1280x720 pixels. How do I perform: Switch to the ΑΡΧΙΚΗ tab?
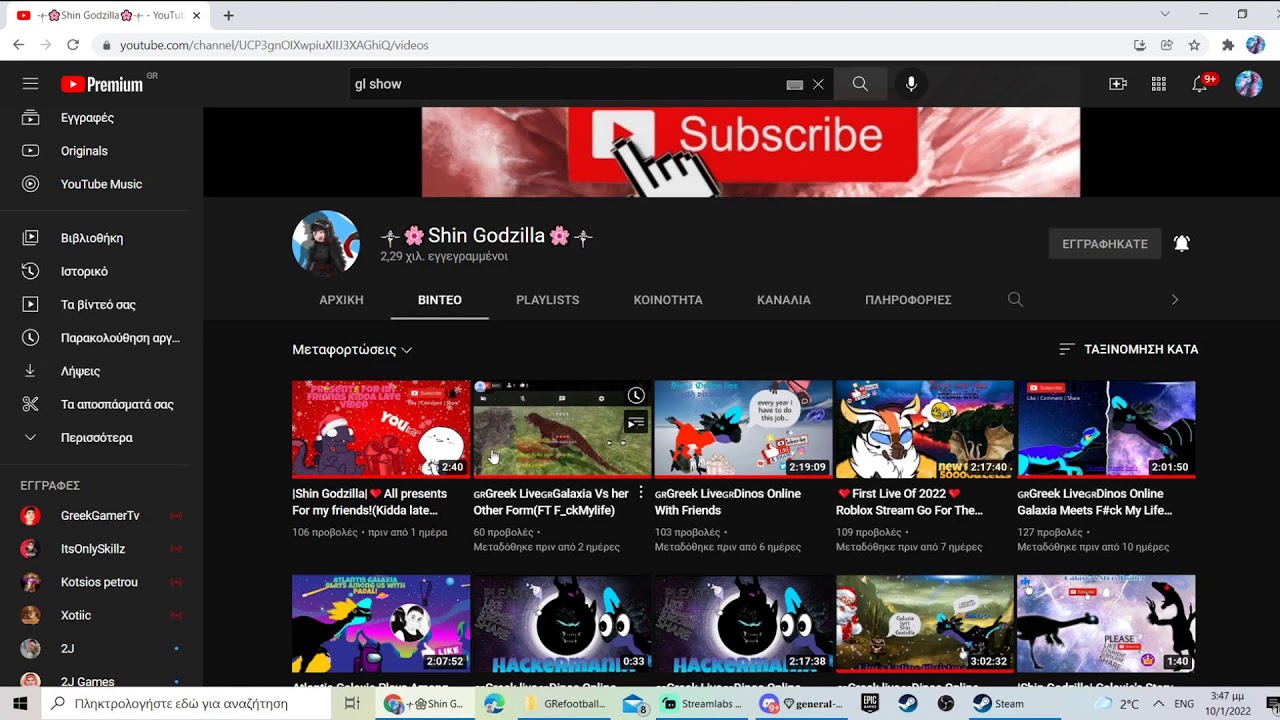[341, 300]
